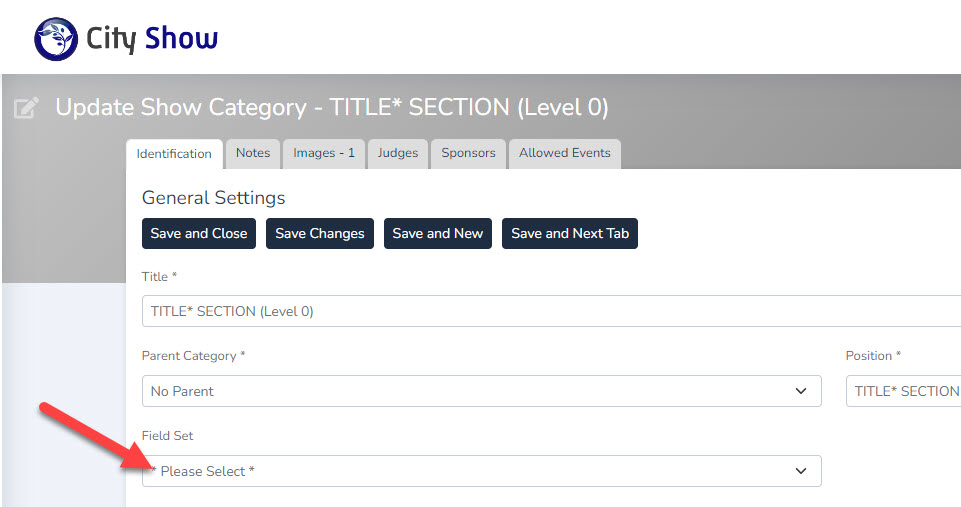Switch to the Identification tab

point(174,154)
